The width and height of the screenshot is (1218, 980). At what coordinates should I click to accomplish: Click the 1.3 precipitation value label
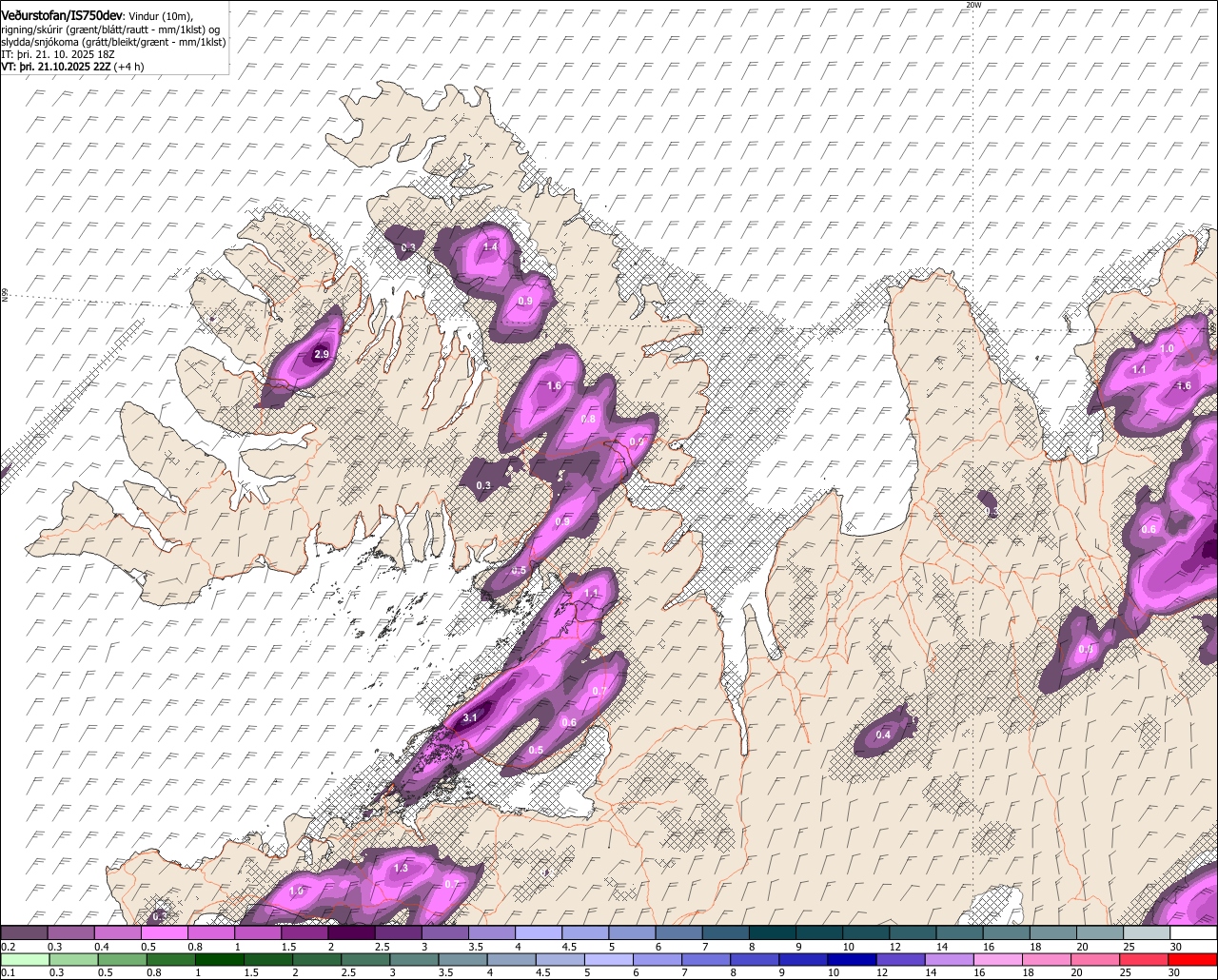pyautogui.click(x=401, y=868)
